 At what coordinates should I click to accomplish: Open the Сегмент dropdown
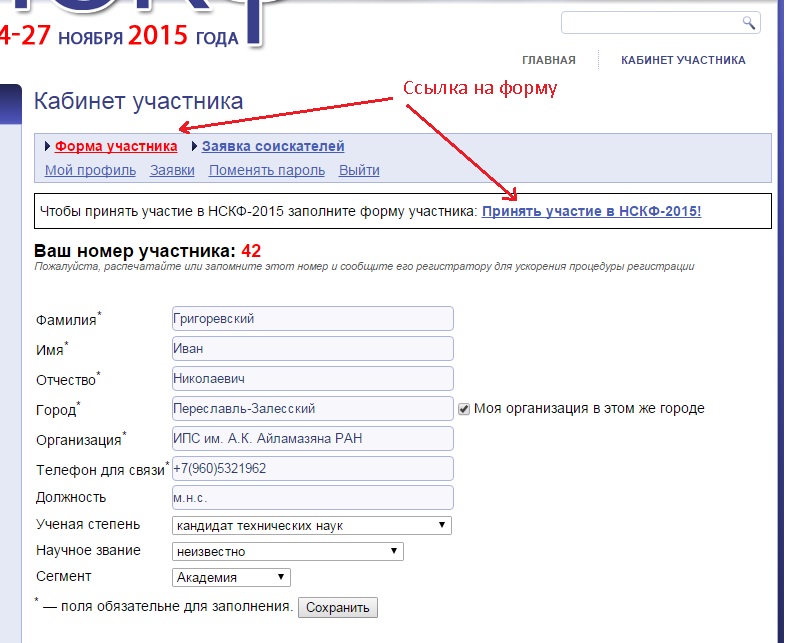(231, 577)
